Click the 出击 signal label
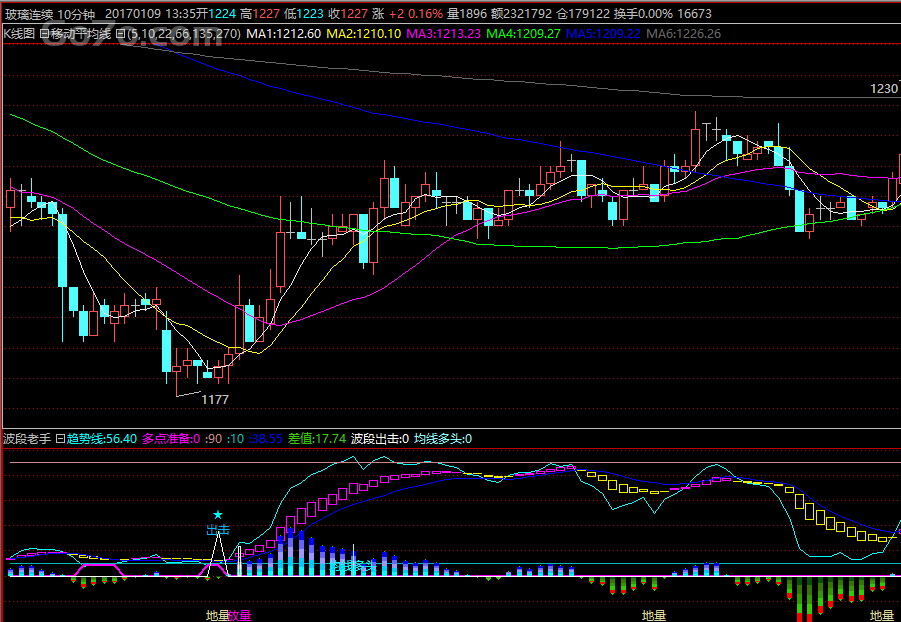The width and height of the screenshot is (901, 622). 218,529
